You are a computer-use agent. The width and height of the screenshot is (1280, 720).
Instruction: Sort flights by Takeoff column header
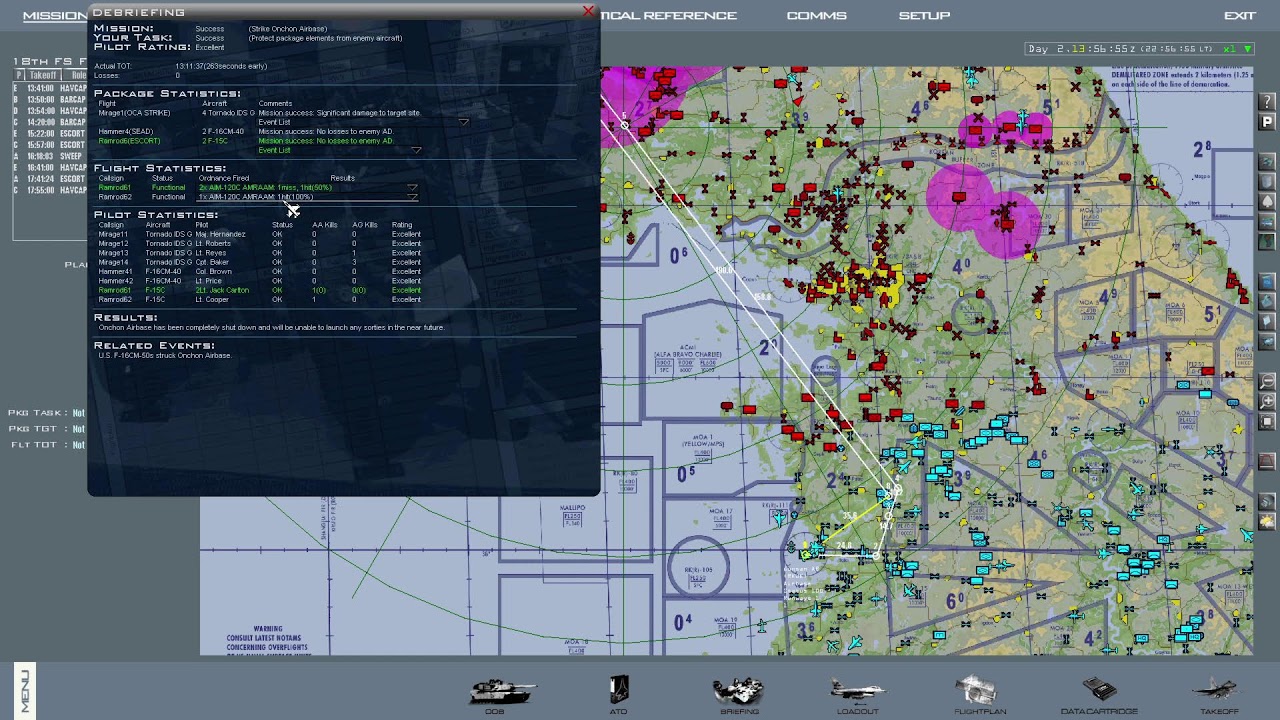42,75
